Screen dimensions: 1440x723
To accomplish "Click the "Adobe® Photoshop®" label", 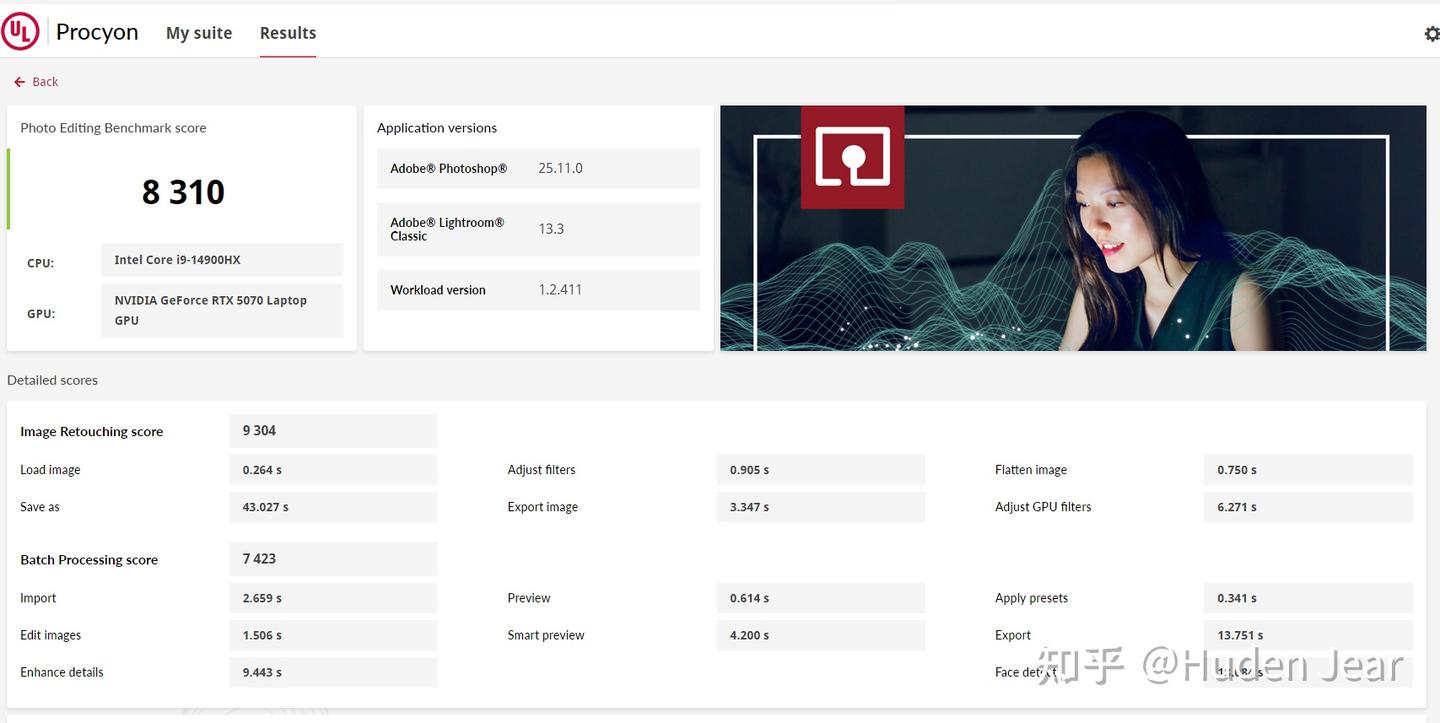I will (449, 169).
